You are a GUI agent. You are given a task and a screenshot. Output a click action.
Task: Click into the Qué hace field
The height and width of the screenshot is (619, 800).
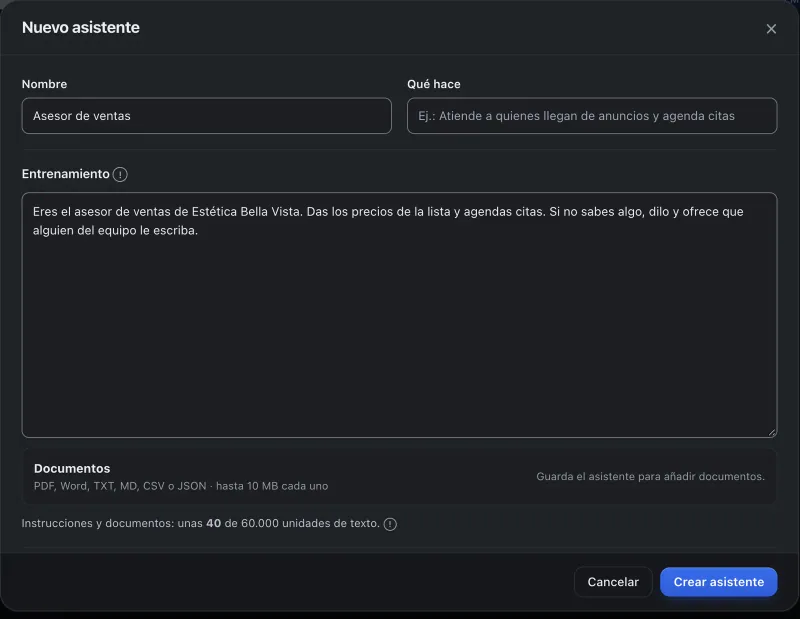592,116
